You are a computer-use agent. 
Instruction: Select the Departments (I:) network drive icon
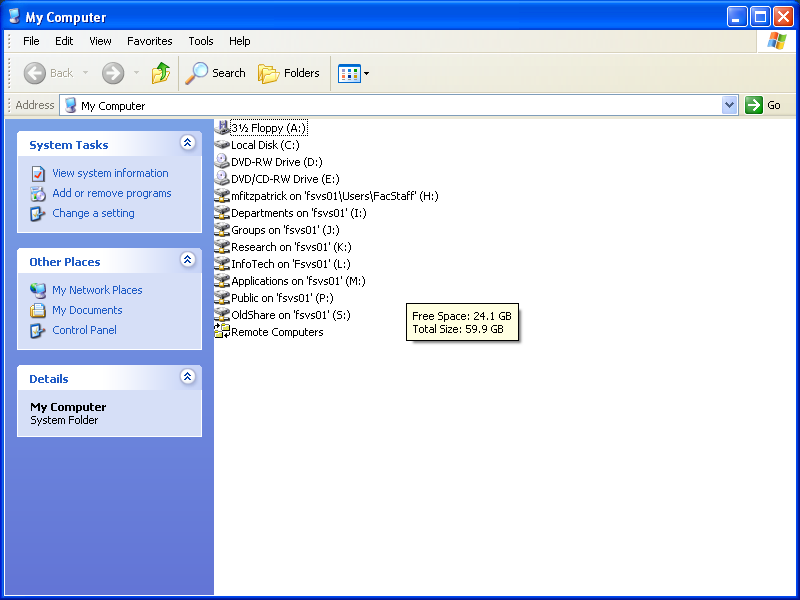coord(222,213)
